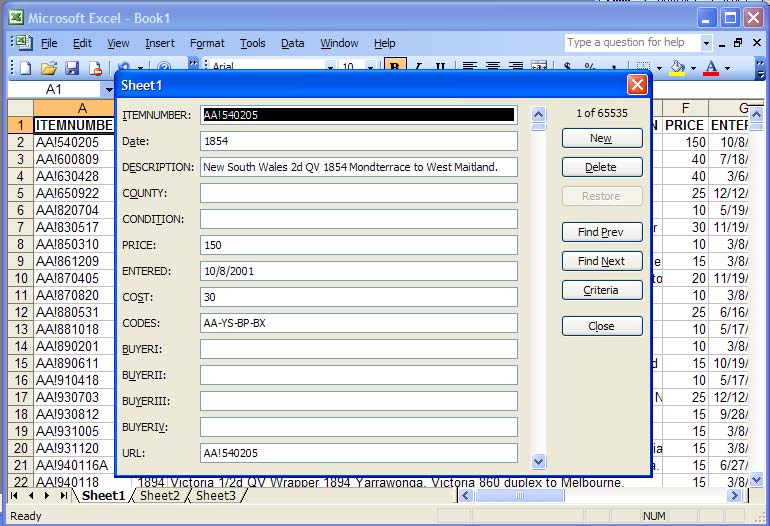Click the New blank workbook toolbar icon
The width and height of the screenshot is (770, 526).
[26, 68]
